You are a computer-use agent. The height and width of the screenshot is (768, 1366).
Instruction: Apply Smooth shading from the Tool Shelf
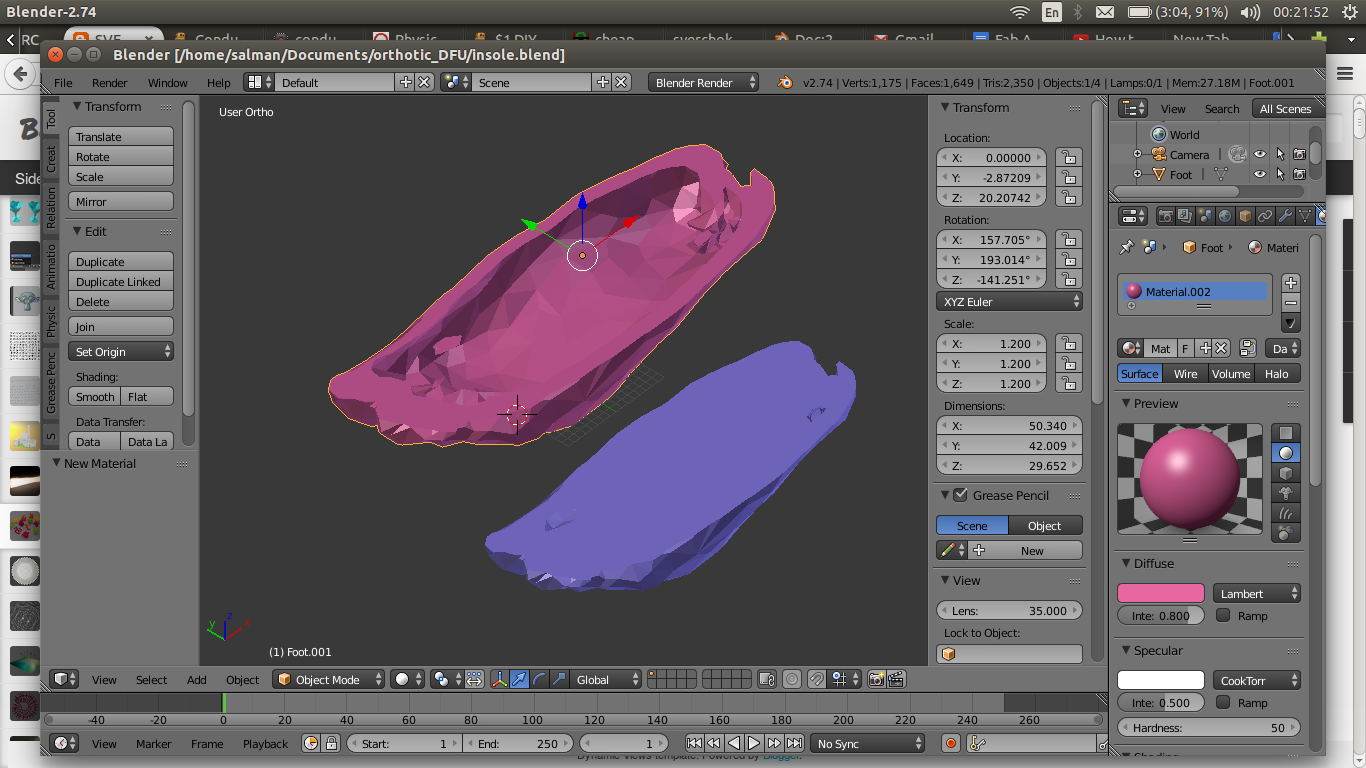94,396
